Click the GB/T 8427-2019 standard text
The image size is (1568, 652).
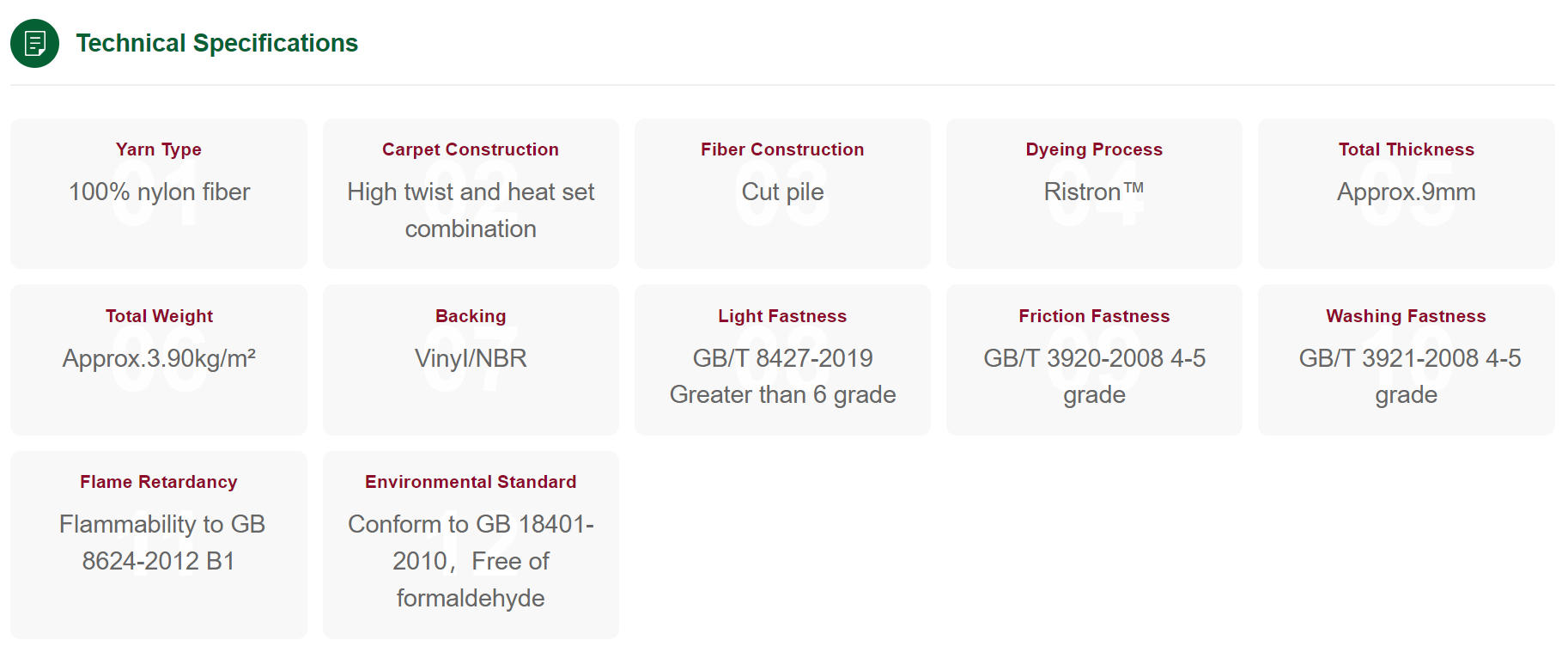coord(782,358)
